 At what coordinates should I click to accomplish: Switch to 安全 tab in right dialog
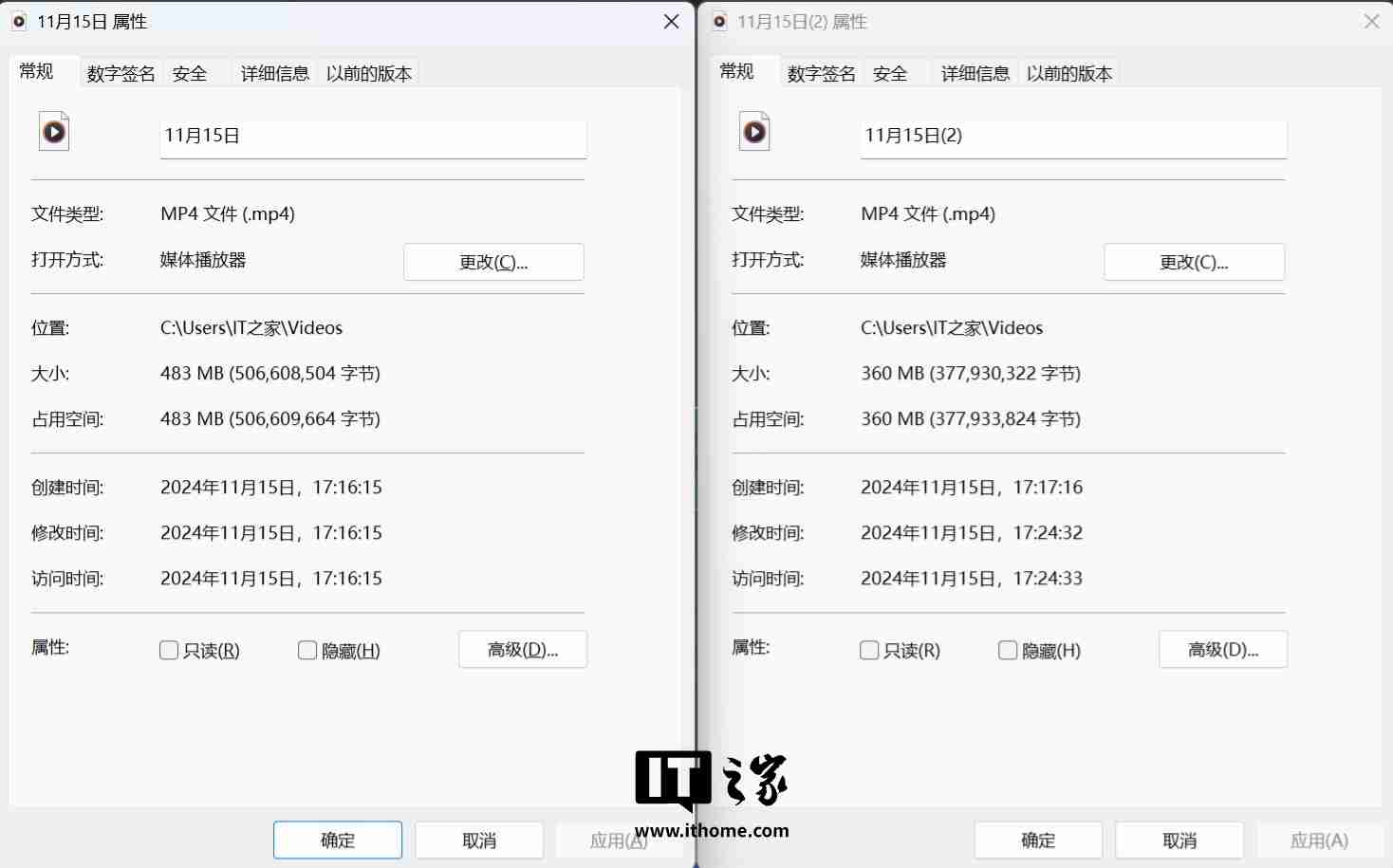[x=890, y=73]
